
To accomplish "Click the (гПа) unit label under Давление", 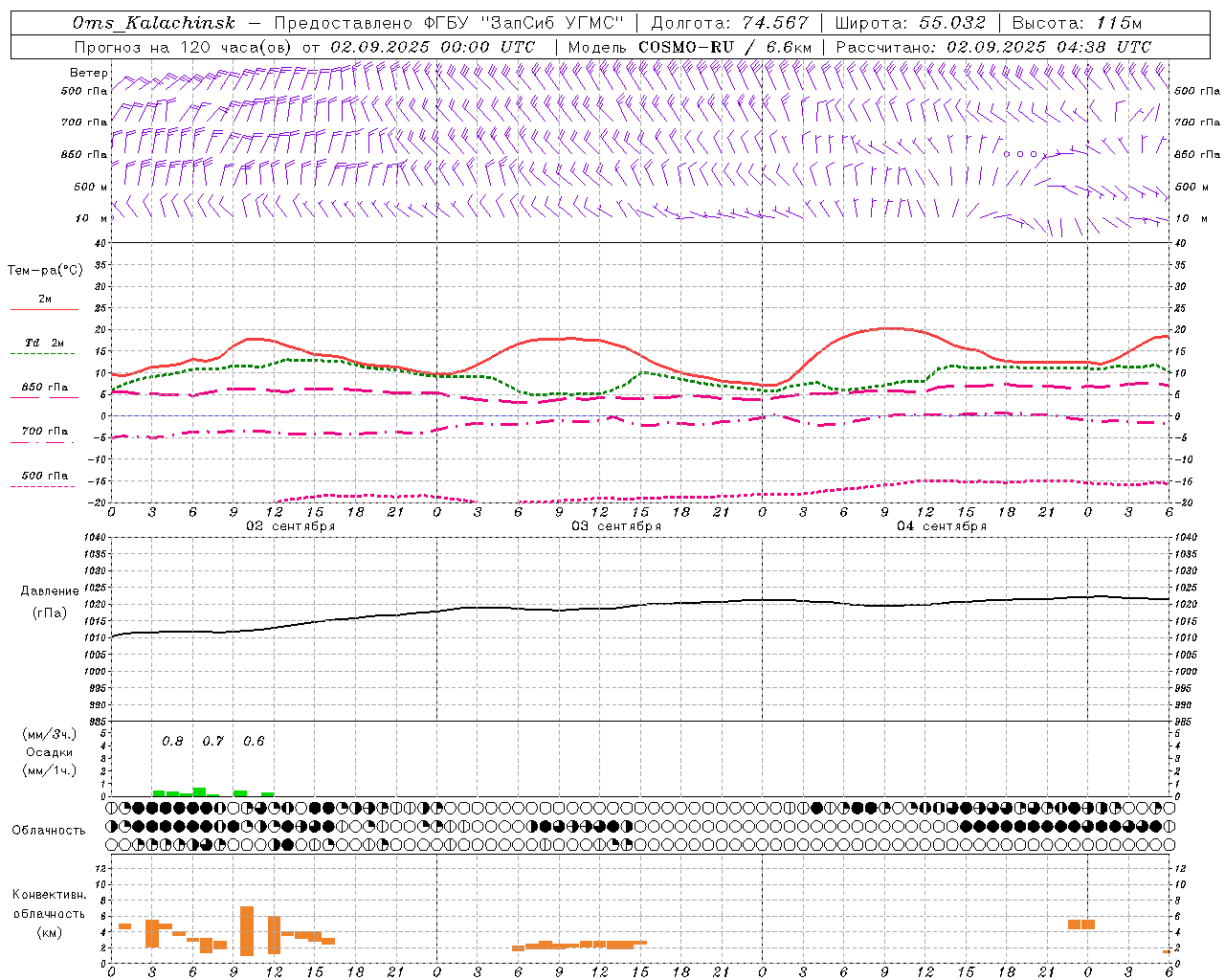I will click(x=49, y=612).
